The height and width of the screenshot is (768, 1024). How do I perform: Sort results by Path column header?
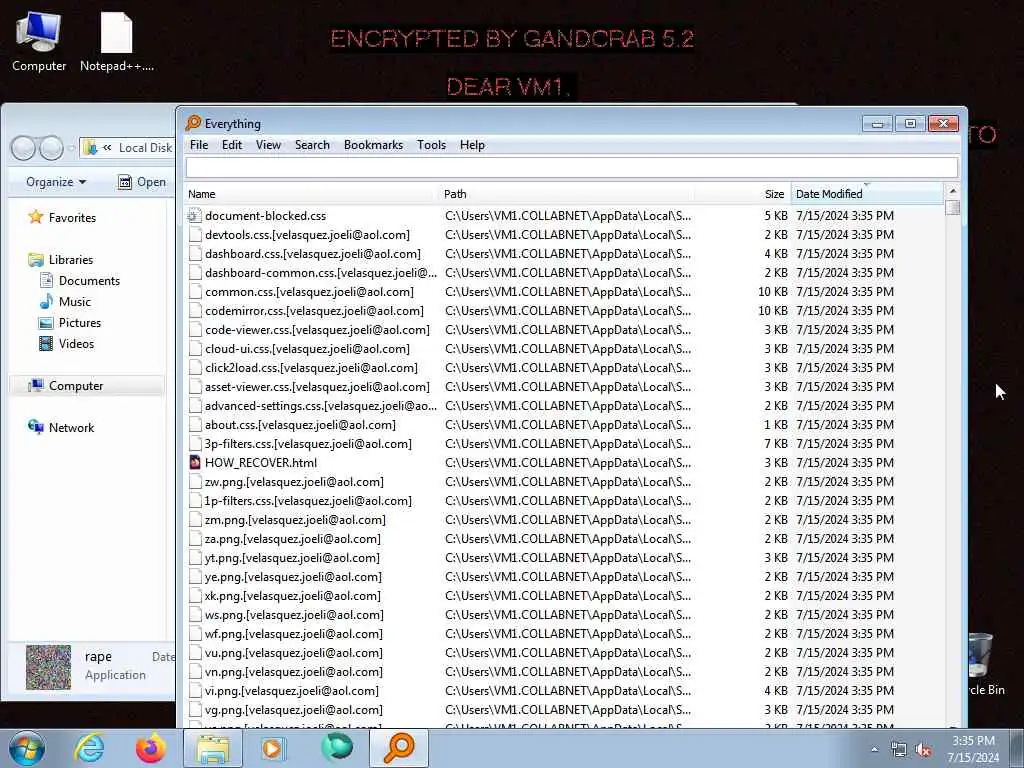567,194
